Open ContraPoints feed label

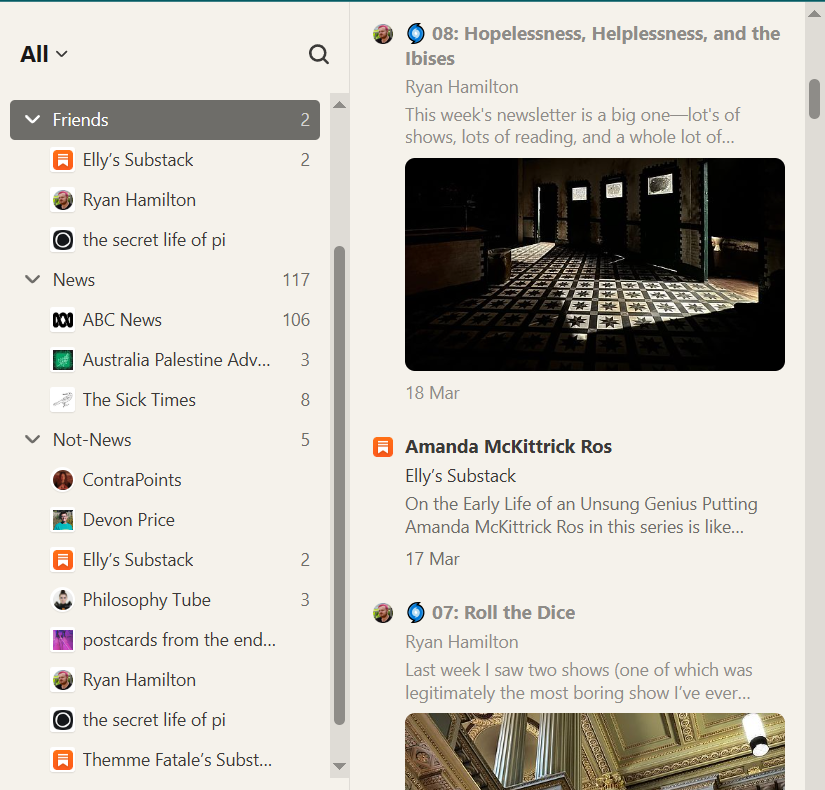[132, 480]
